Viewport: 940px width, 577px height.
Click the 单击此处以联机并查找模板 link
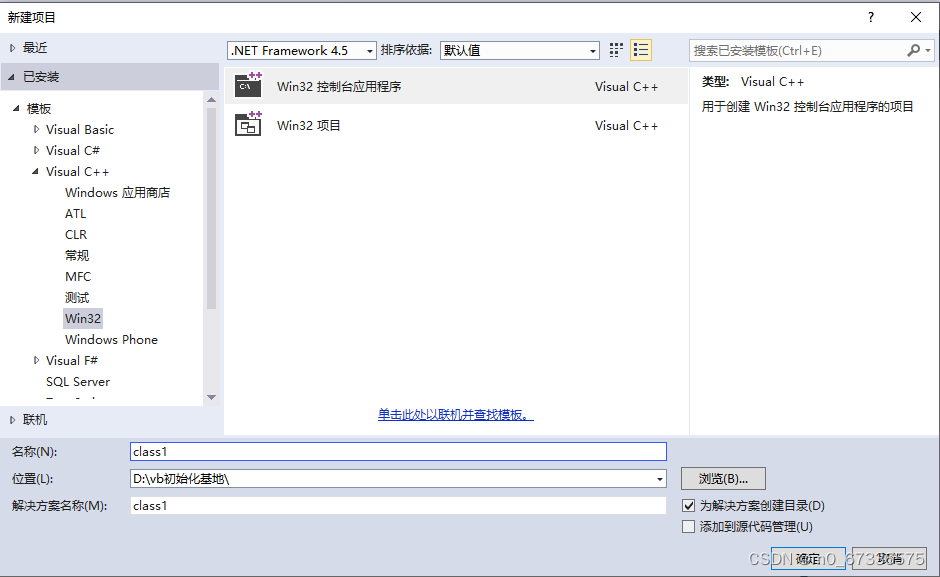[454, 415]
